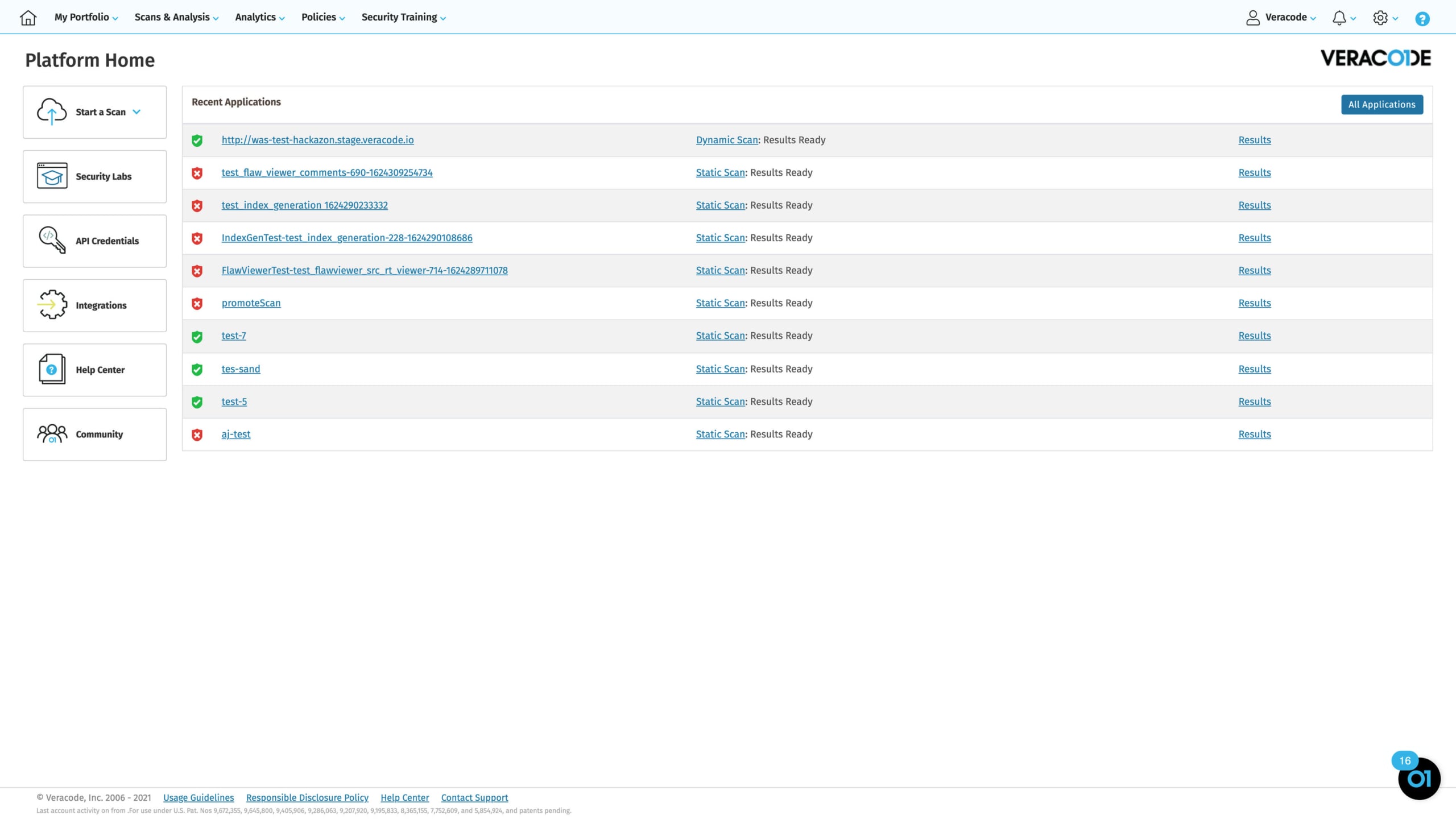This screenshot has width=1456, height=819.
Task: Expand the Security Training menu
Action: pyautogui.click(x=404, y=17)
